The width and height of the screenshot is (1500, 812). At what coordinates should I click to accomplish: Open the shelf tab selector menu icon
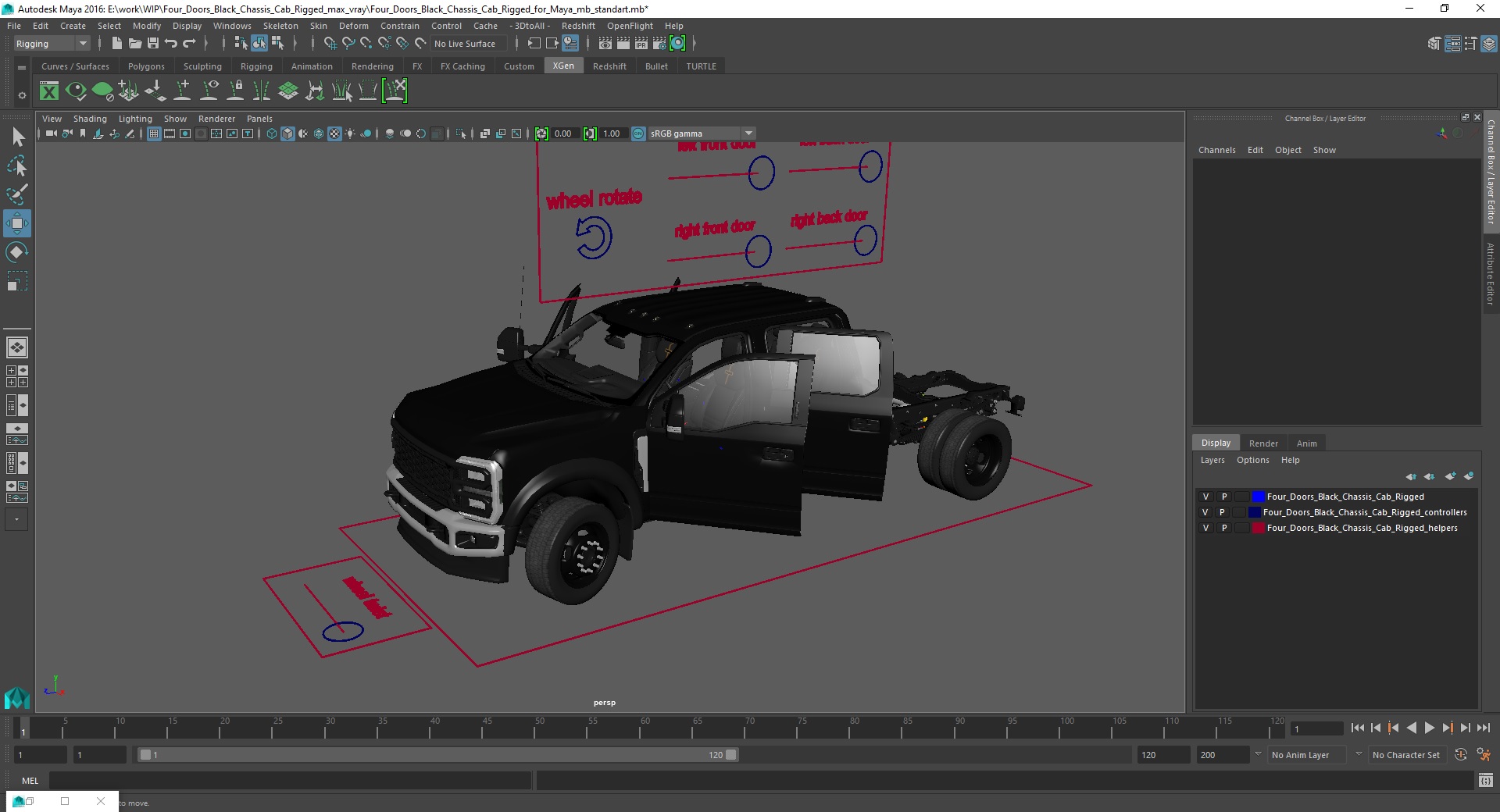(22, 67)
